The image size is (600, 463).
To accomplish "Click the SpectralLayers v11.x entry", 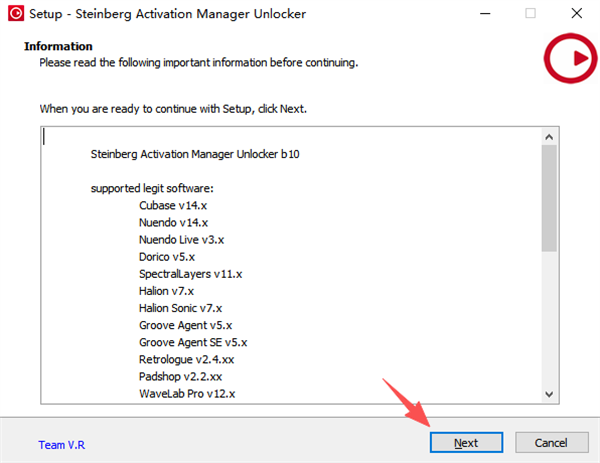I will point(190,273).
